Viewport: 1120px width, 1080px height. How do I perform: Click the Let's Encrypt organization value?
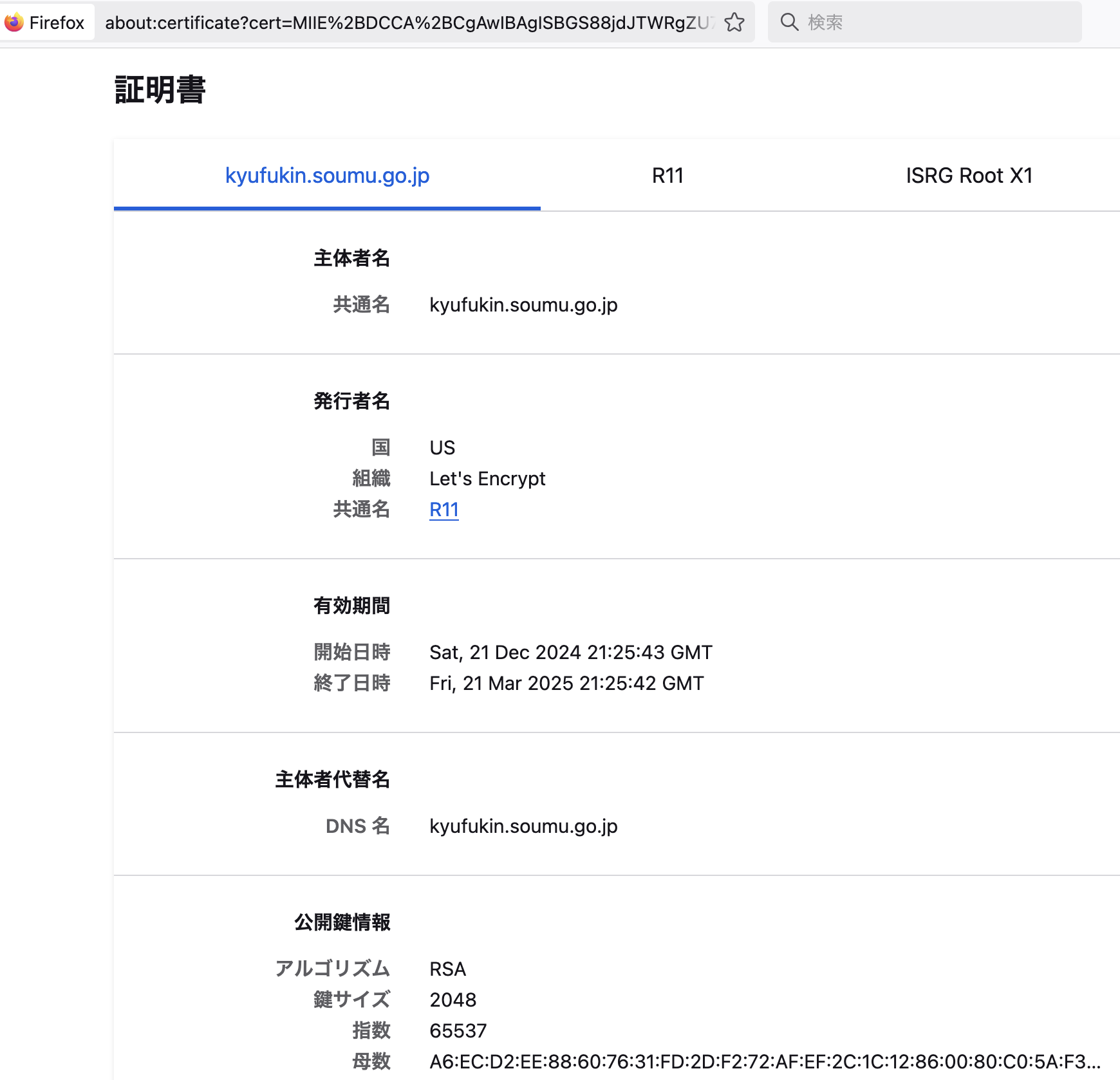(x=487, y=479)
